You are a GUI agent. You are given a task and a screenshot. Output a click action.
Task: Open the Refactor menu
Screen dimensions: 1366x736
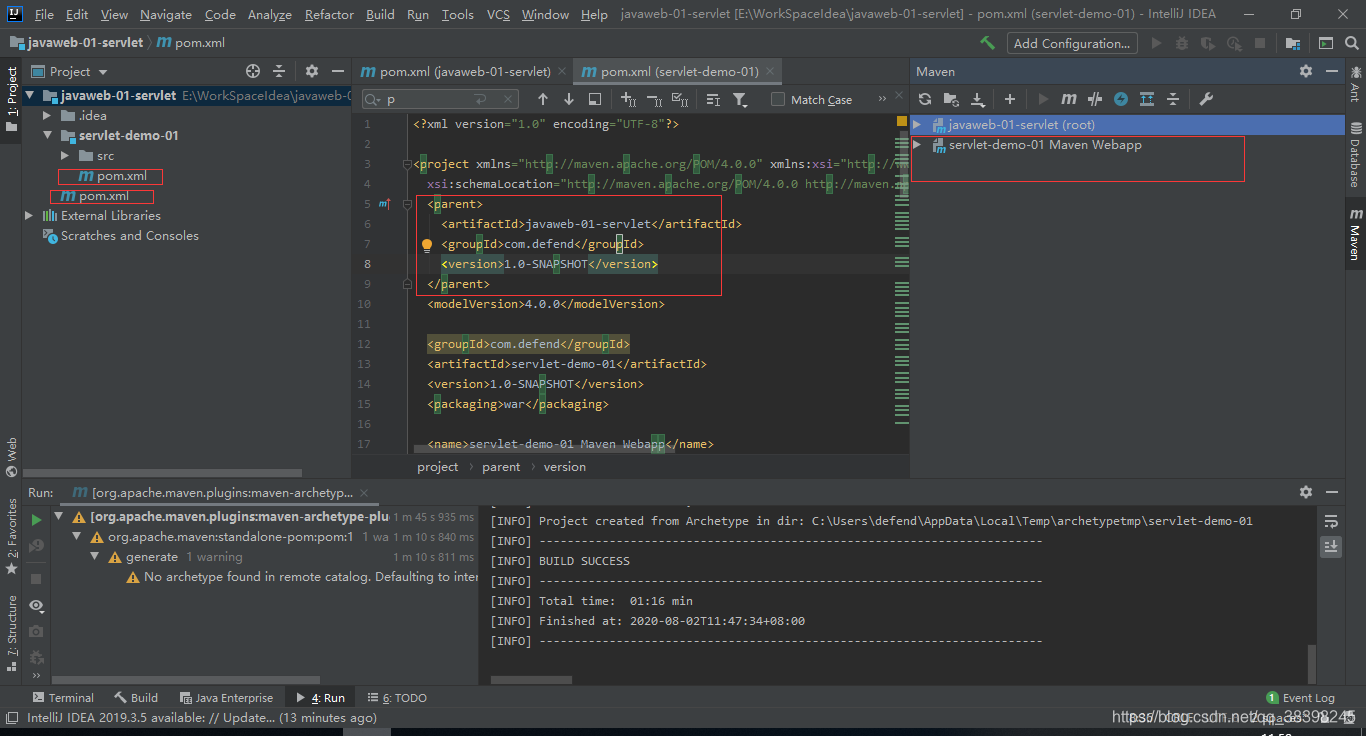coord(329,14)
